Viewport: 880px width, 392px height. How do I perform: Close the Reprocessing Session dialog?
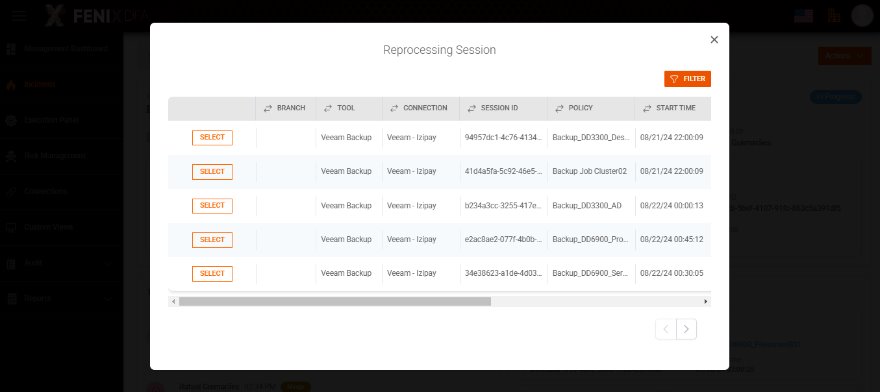(714, 40)
